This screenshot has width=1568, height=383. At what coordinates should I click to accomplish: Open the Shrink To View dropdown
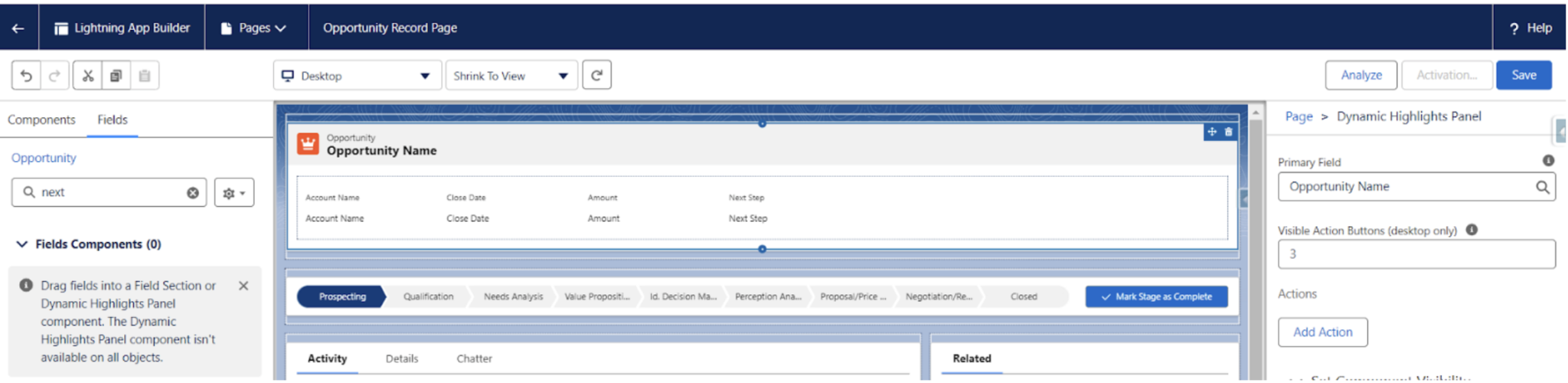coord(510,76)
